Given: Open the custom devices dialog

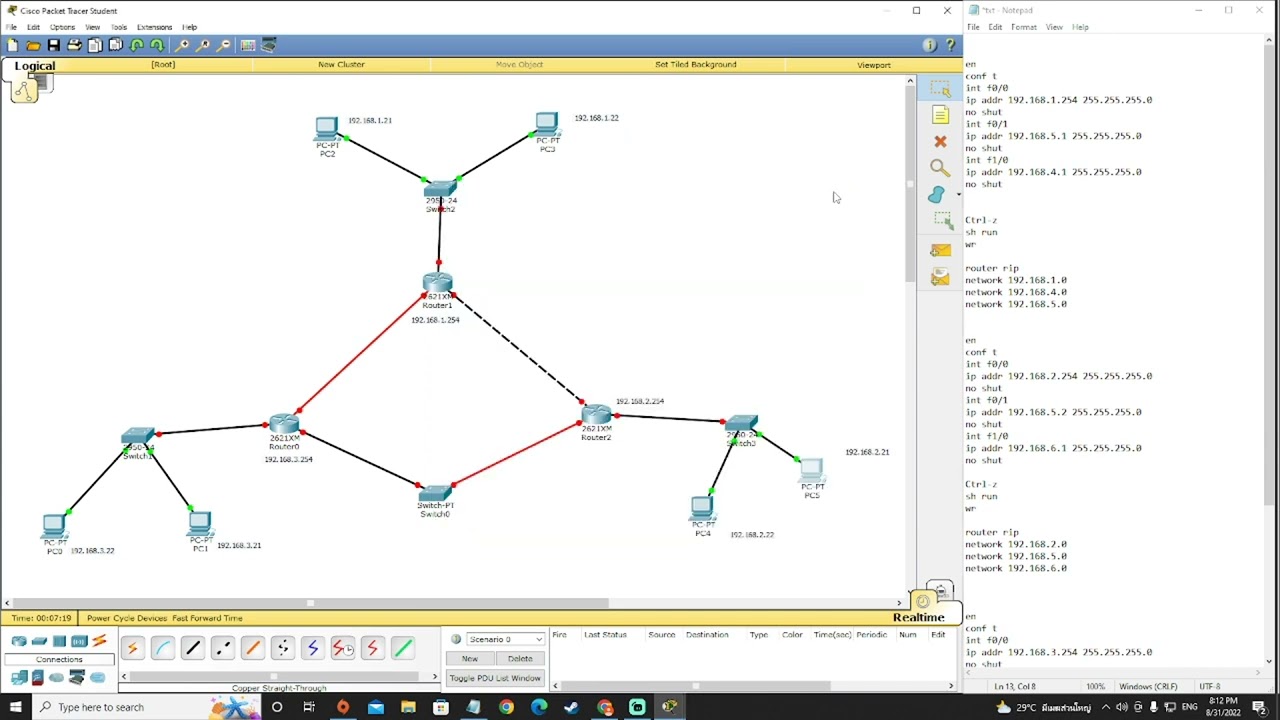Looking at the screenshot, I should pos(269,45).
